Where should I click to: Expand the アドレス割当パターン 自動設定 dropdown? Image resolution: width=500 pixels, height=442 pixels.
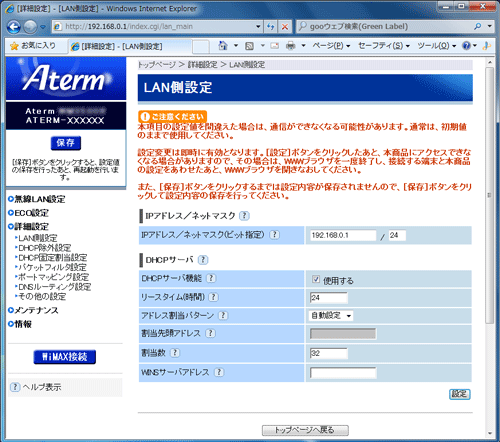(331, 316)
